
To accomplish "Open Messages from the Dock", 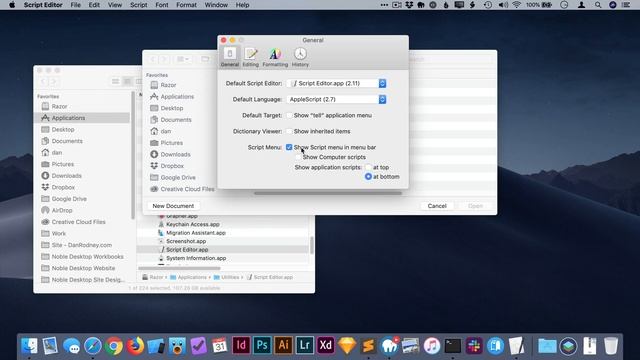I will (x=71, y=346).
